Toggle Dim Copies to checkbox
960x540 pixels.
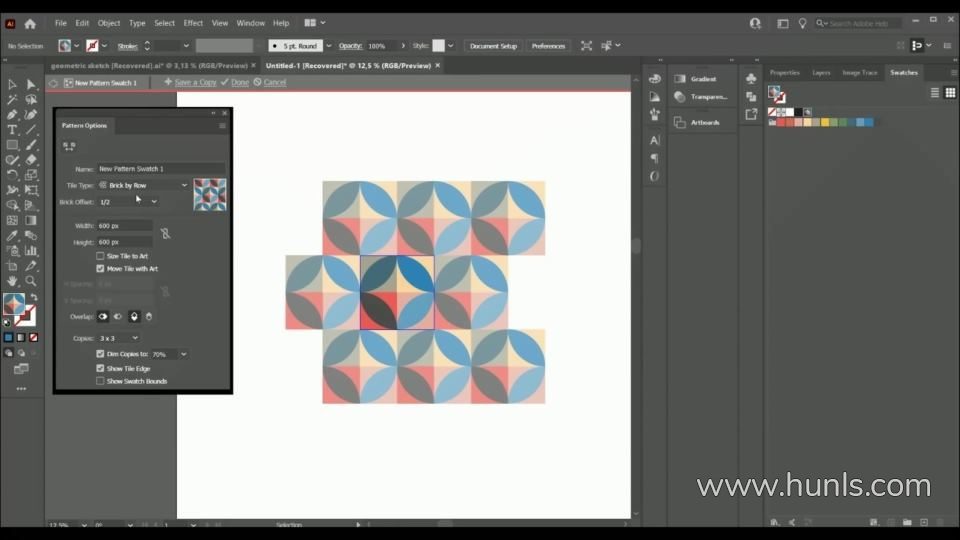[x=100, y=354]
